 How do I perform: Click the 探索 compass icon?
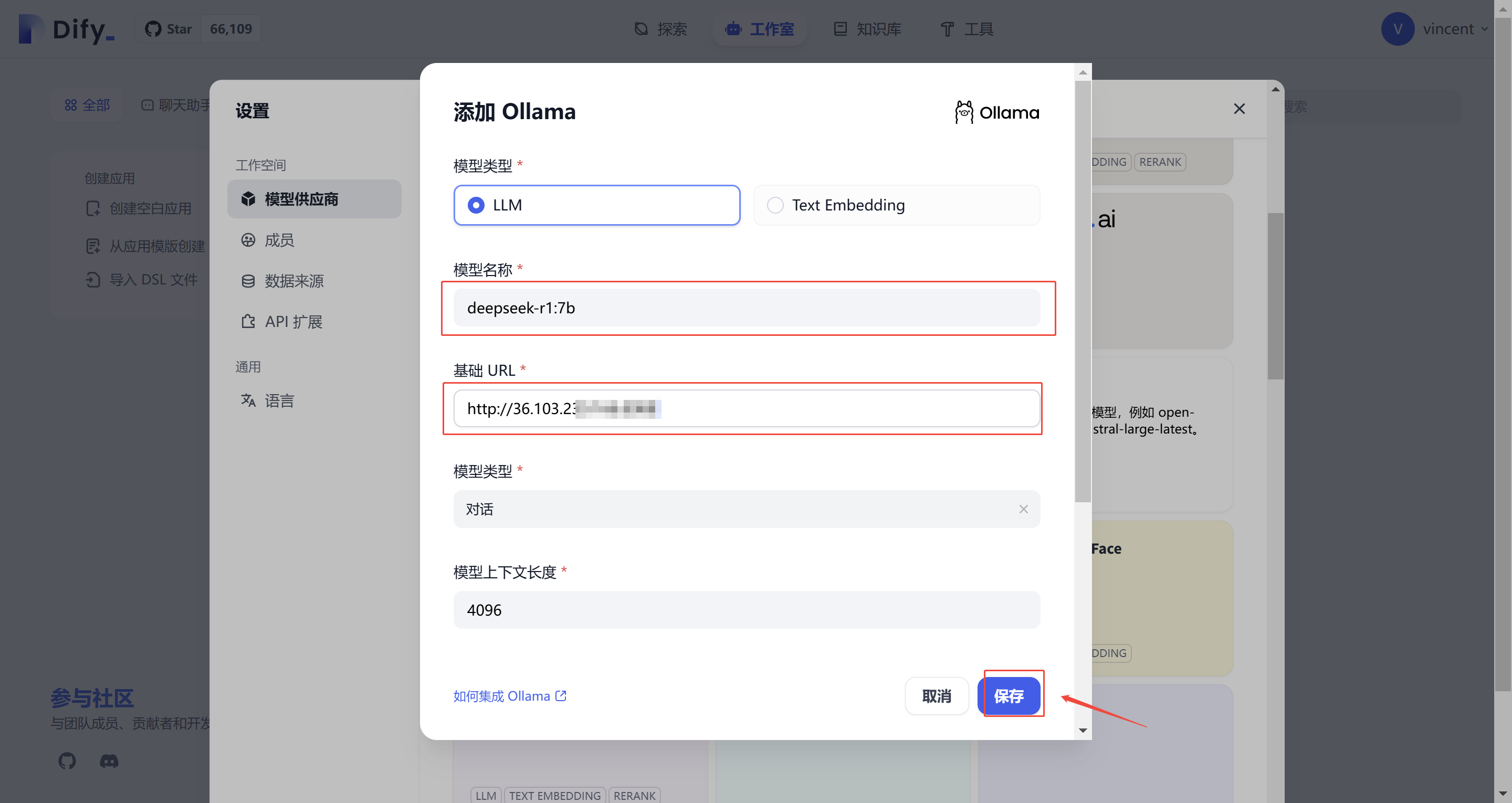point(641,29)
